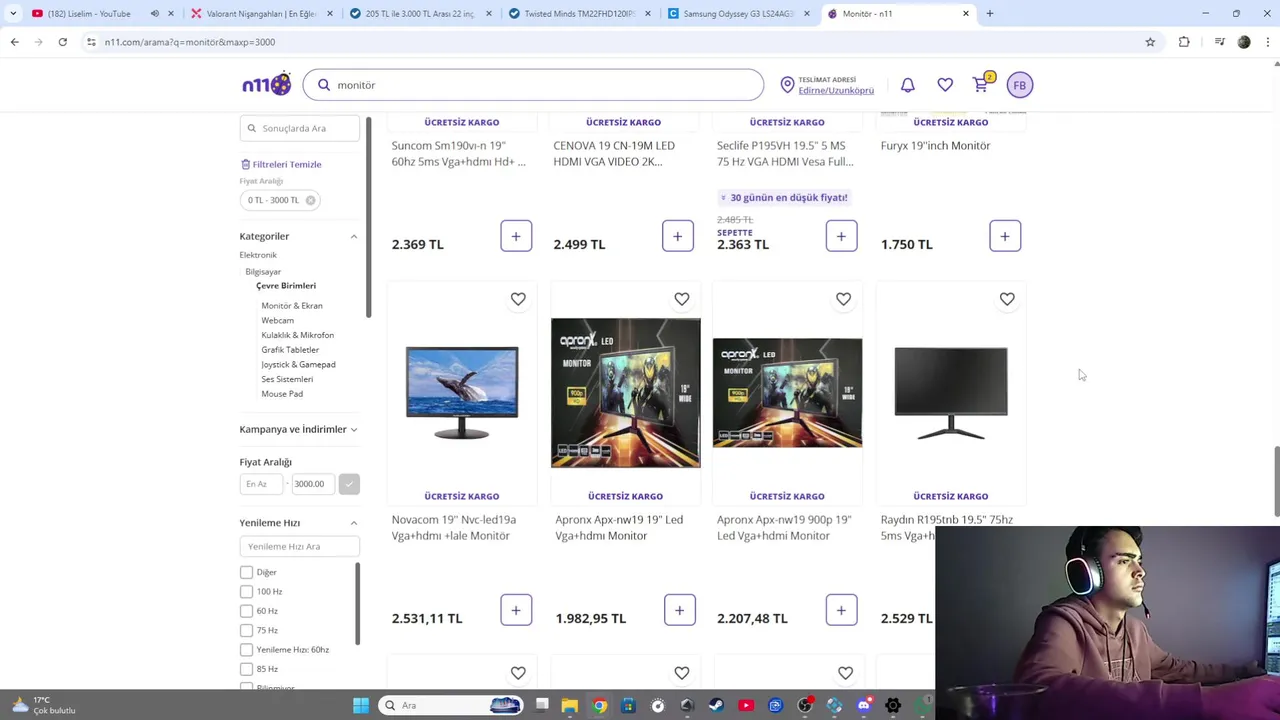
Task: Click the 3000.00 maximum price field
Action: coord(313,484)
